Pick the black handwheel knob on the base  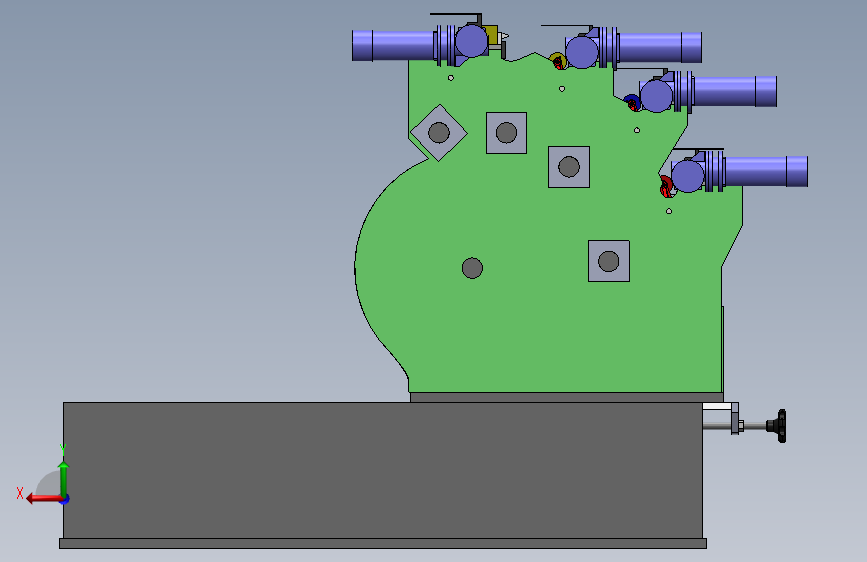[778, 425]
